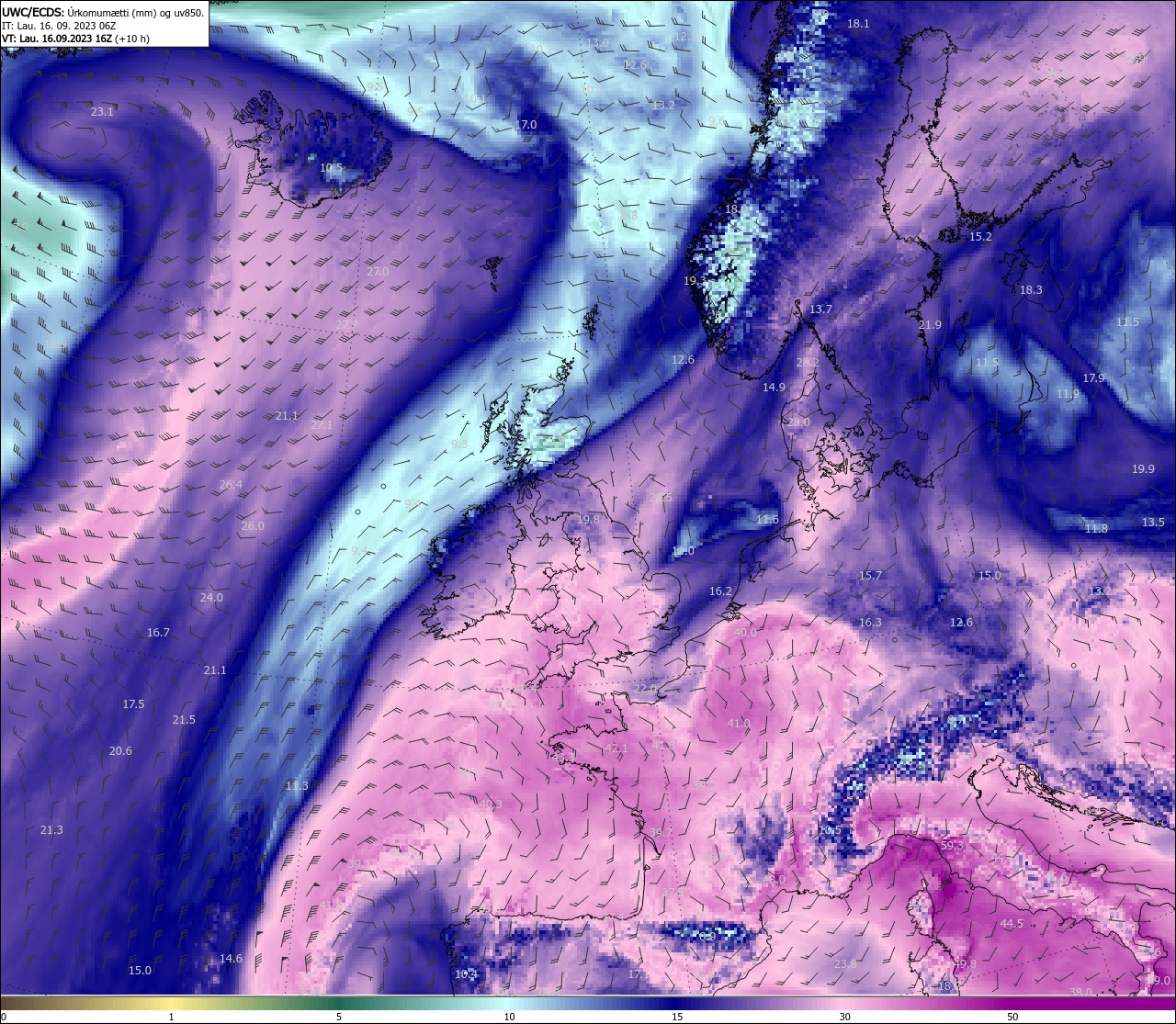Click the 26.0 value in the Atlantic
Image resolution: width=1176 pixels, height=1024 pixels.
[x=253, y=526]
